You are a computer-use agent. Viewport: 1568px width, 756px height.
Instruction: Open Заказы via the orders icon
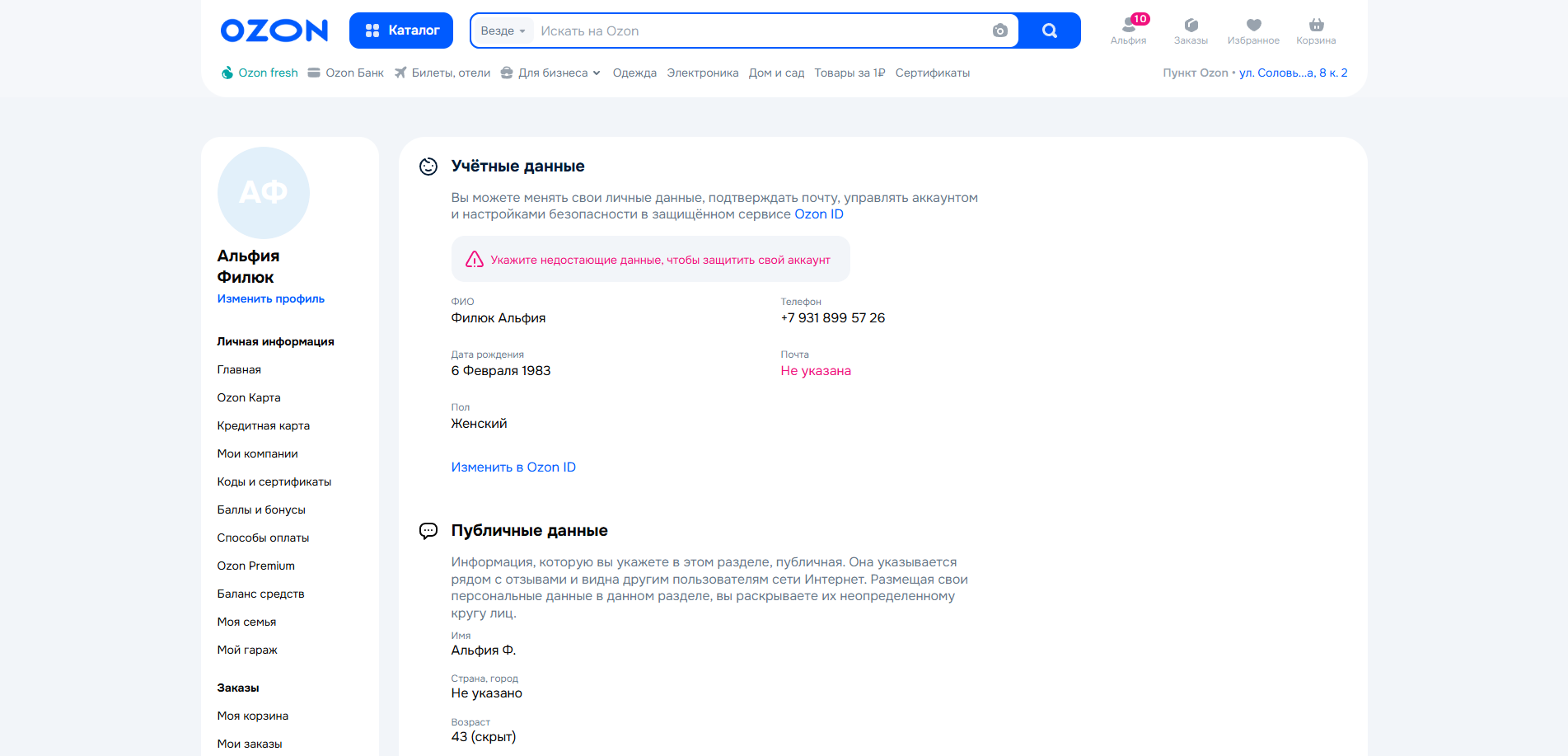(1190, 26)
